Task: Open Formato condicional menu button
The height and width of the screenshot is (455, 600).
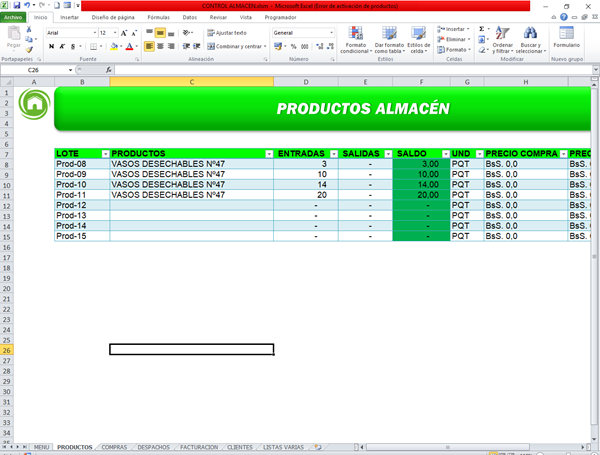Action: coord(356,40)
